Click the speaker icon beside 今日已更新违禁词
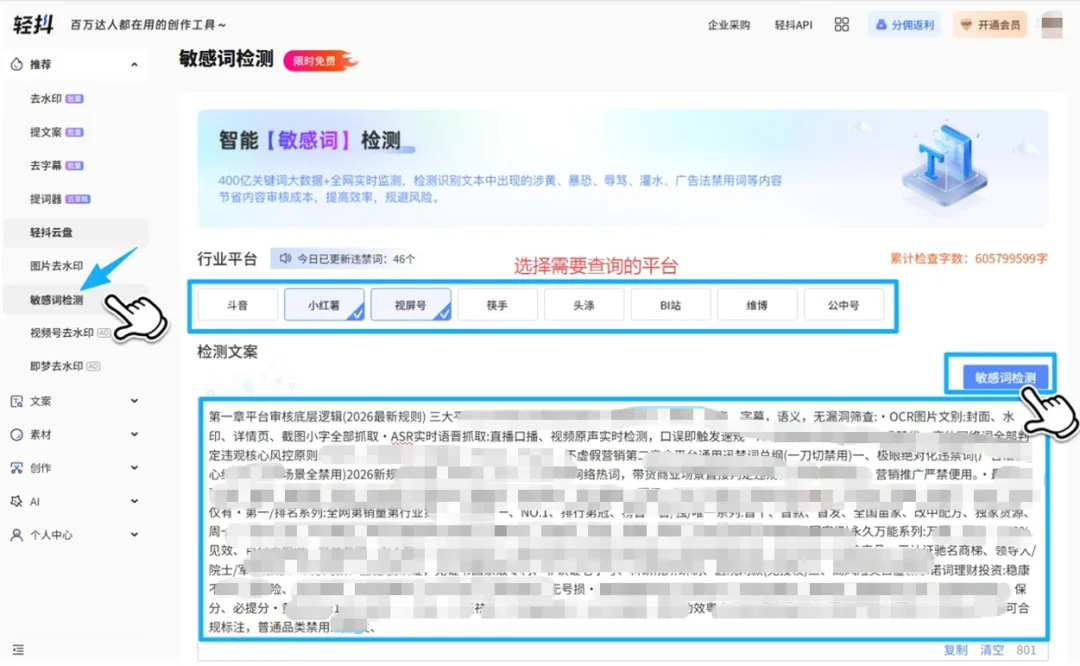This screenshot has height=666, width=1080. pyautogui.click(x=285, y=259)
